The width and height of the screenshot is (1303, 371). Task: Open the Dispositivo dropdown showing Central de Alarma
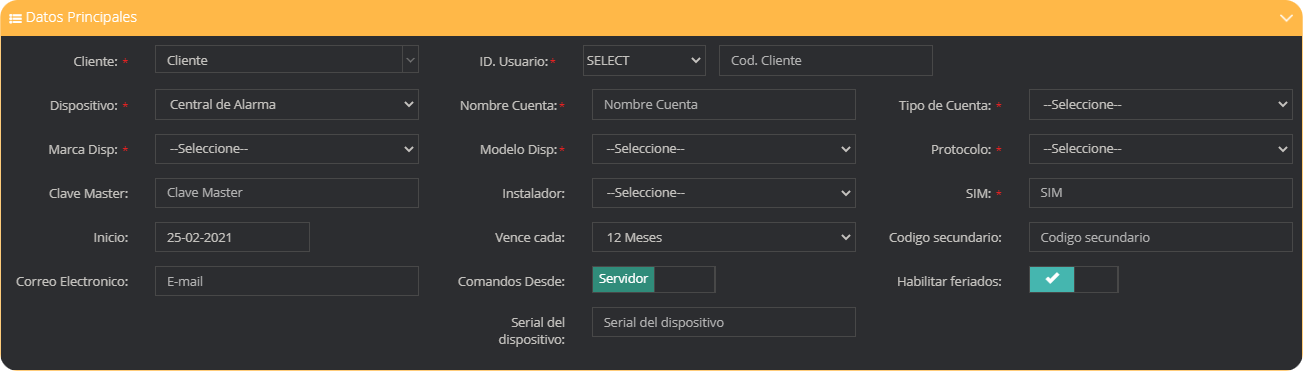point(287,104)
